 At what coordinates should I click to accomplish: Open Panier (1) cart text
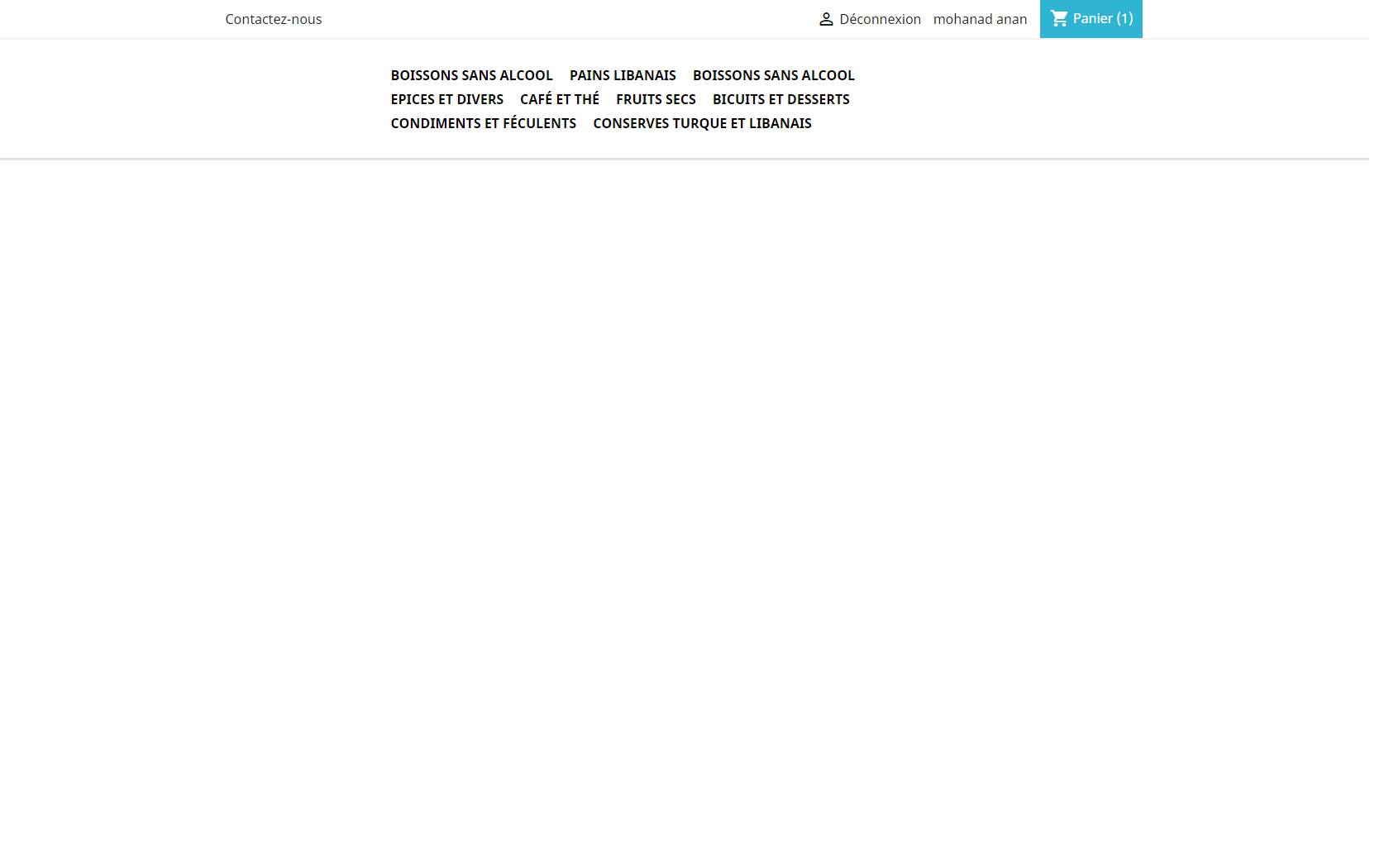click(x=1103, y=18)
